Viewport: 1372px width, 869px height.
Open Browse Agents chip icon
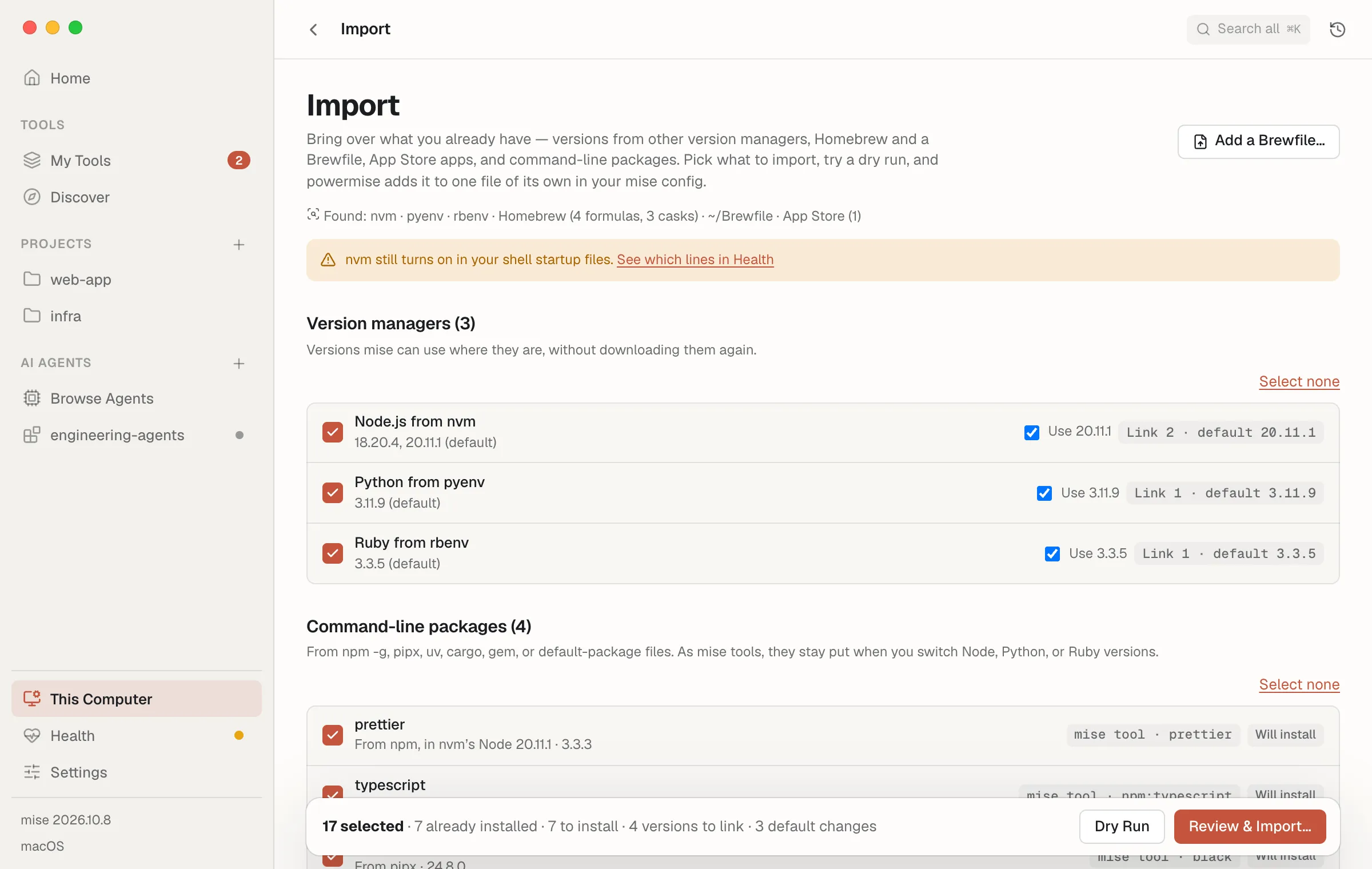point(32,398)
